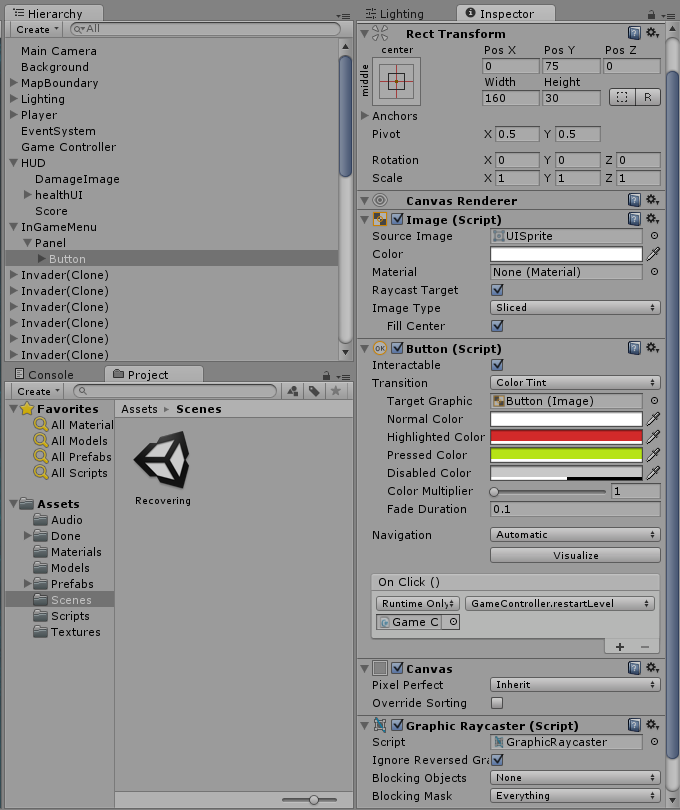Enable the Override Sorting checkbox
This screenshot has width=680, height=810.
[x=498, y=703]
